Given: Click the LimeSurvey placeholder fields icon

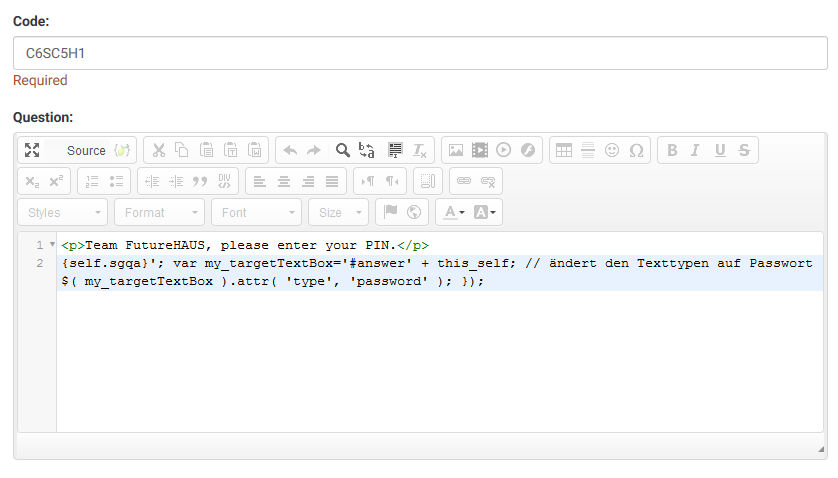Looking at the screenshot, I should (123, 150).
